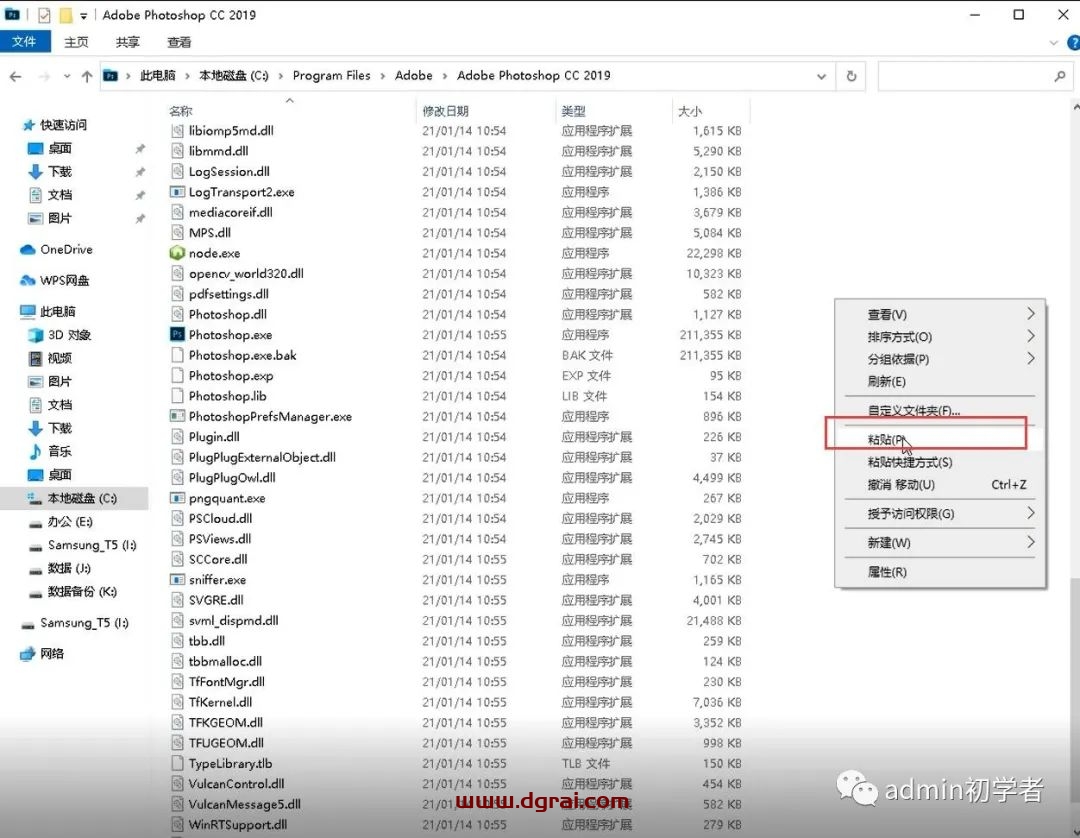Click the libiomp5md.dll file icon

coord(177,130)
